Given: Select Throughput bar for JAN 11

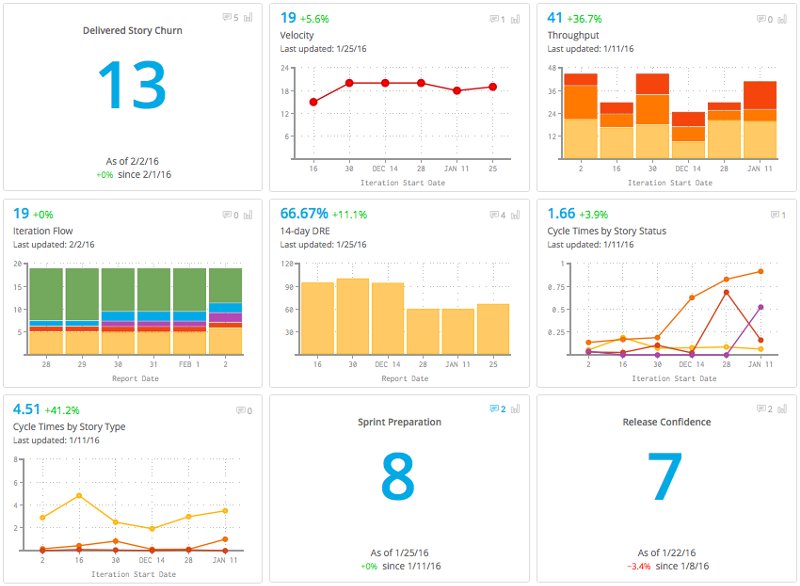Looking at the screenshot, I should pos(760,120).
